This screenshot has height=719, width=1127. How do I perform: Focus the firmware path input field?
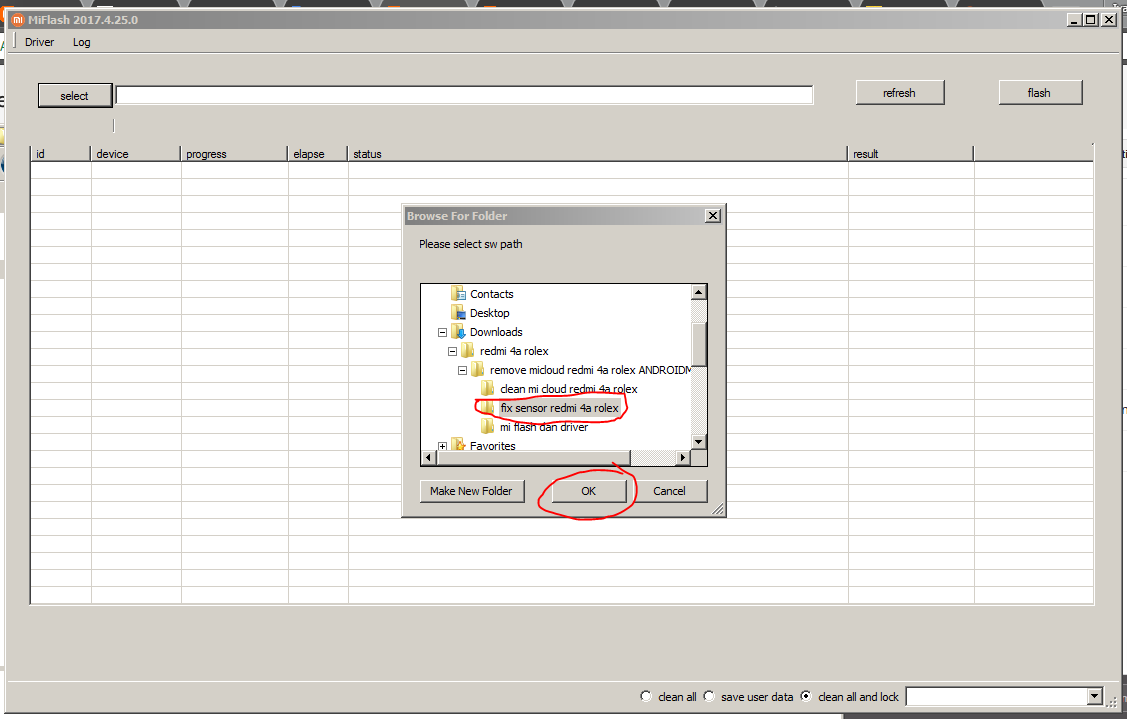point(464,95)
